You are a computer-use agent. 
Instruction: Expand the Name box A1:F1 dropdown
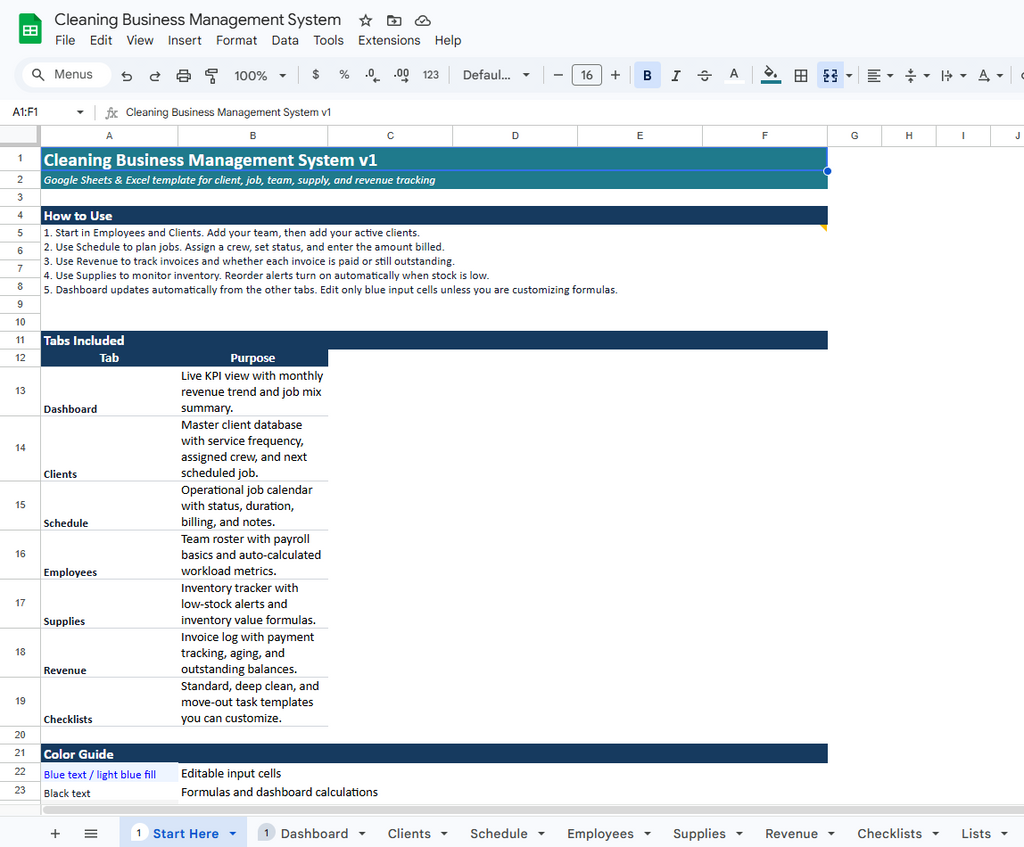point(80,112)
